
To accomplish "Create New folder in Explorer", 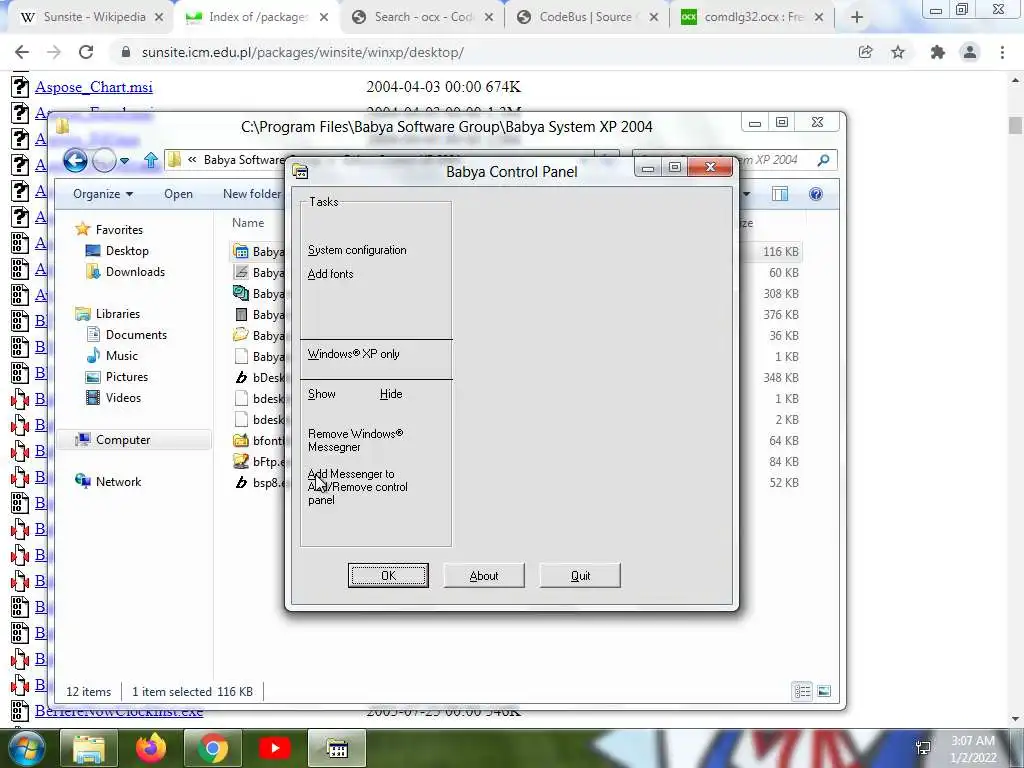I will coord(251,194).
